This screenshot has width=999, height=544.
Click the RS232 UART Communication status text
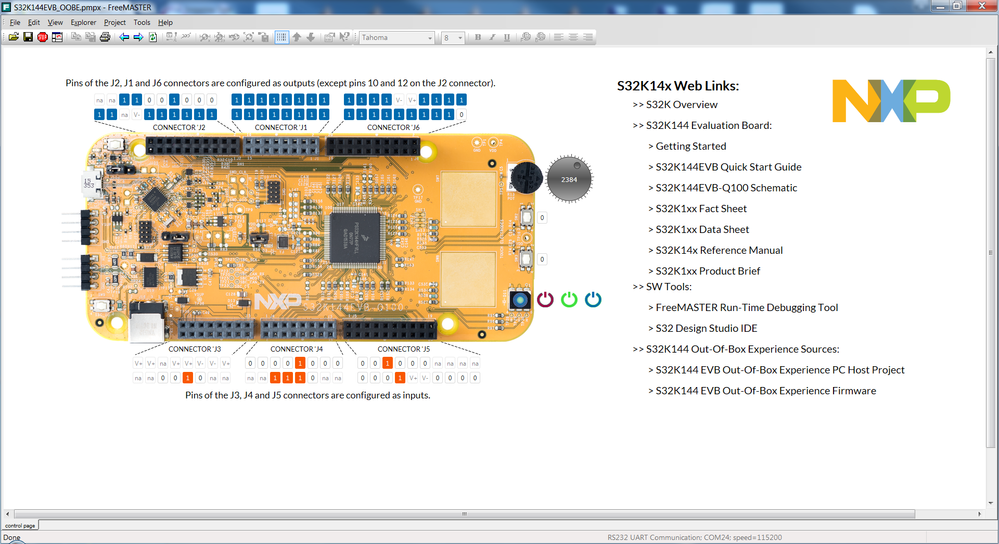click(x=694, y=538)
